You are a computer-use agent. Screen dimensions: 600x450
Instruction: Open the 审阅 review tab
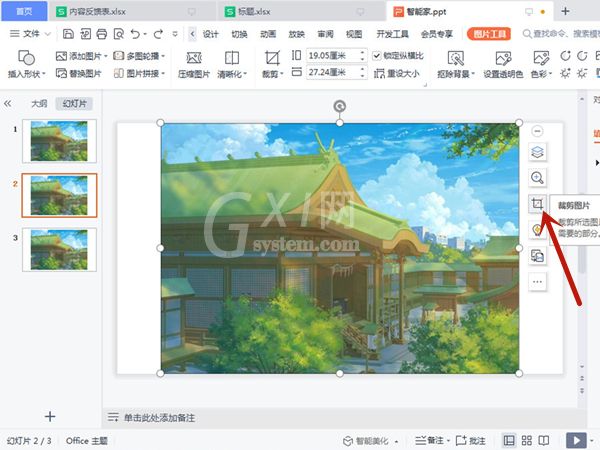[x=326, y=34]
